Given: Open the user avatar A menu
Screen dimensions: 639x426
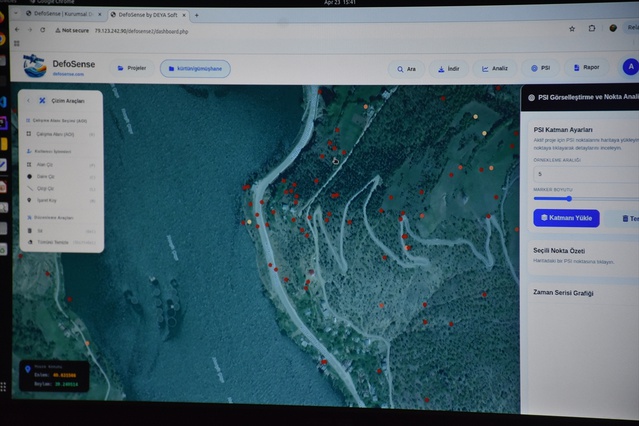Looking at the screenshot, I should pyautogui.click(x=630, y=67).
